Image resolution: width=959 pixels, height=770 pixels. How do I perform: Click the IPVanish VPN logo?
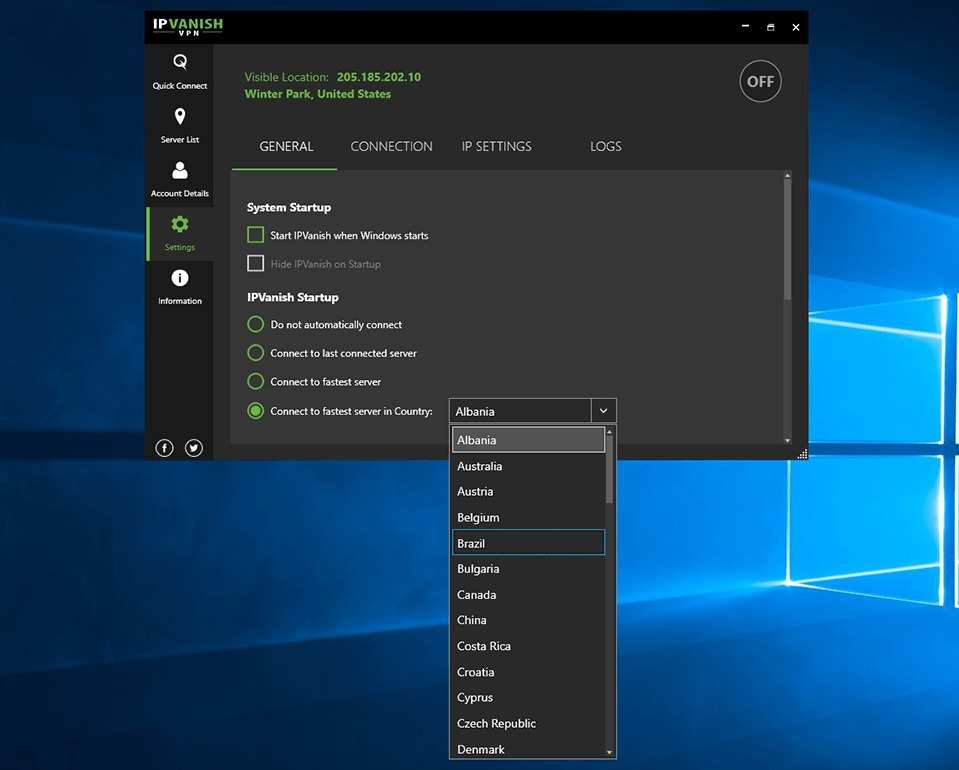pyautogui.click(x=188, y=26)
